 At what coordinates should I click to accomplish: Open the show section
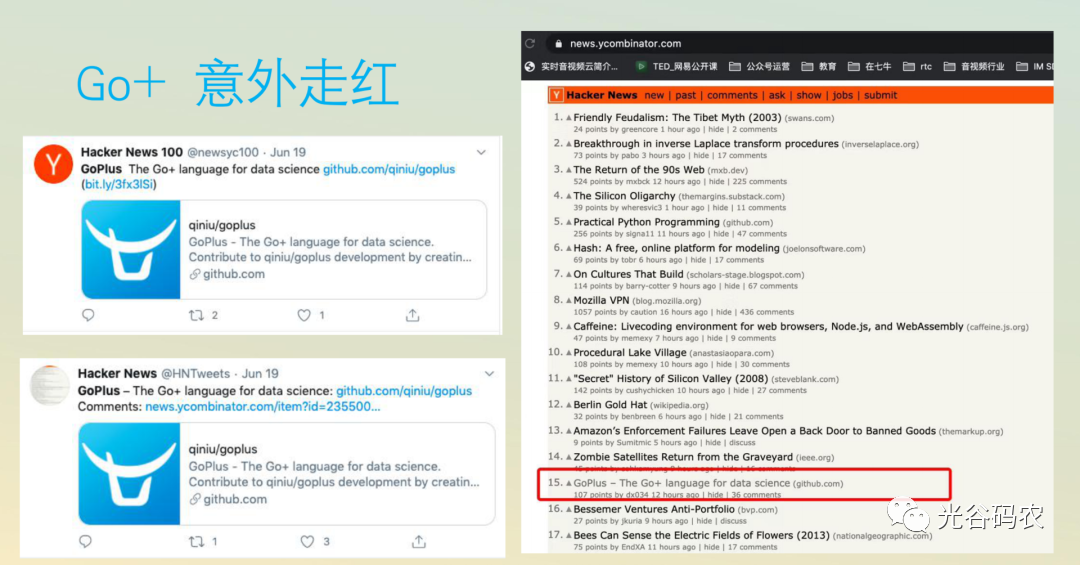pos(809,95)
